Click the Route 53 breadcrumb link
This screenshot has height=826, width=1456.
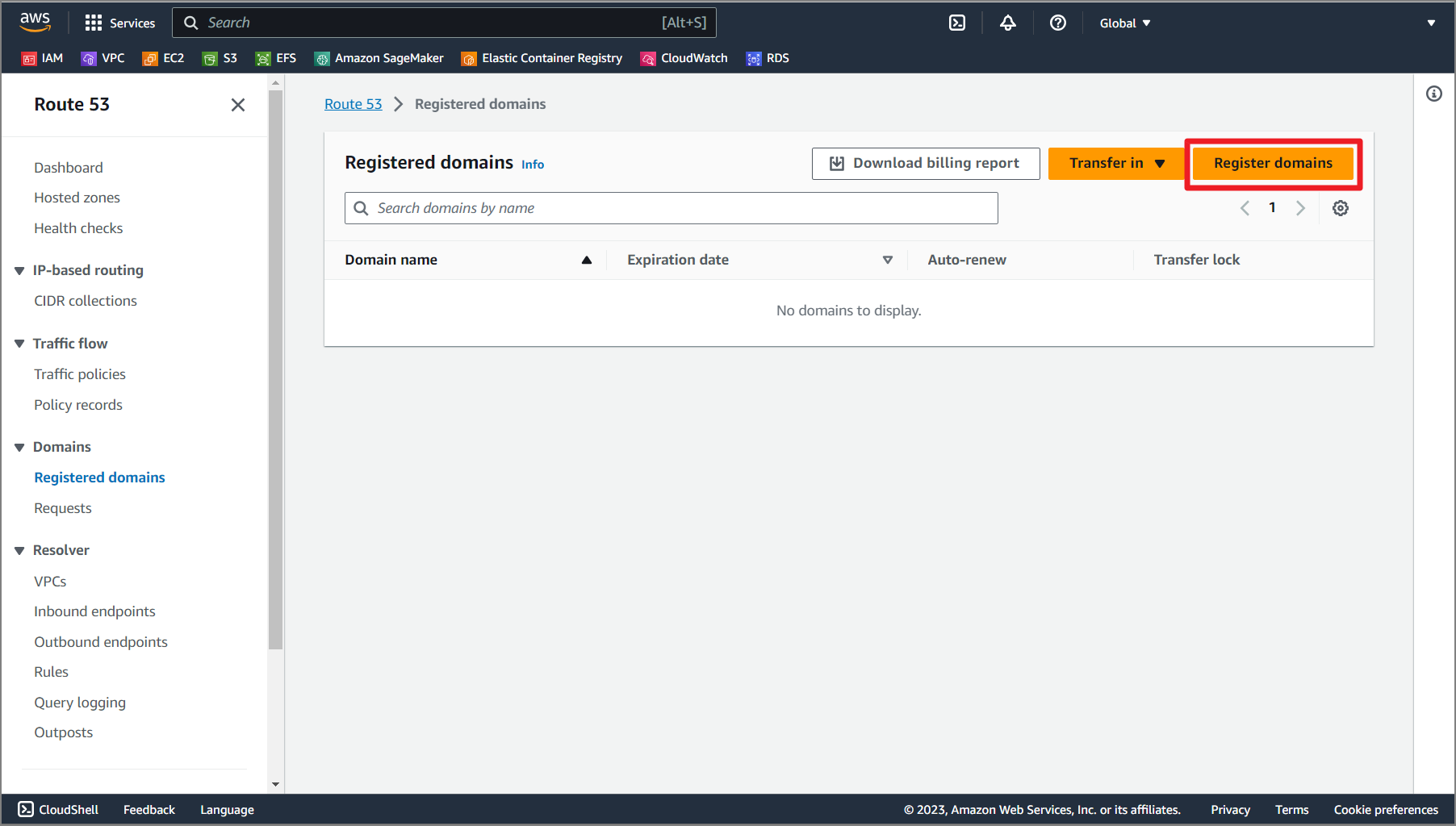coord(353,104)
